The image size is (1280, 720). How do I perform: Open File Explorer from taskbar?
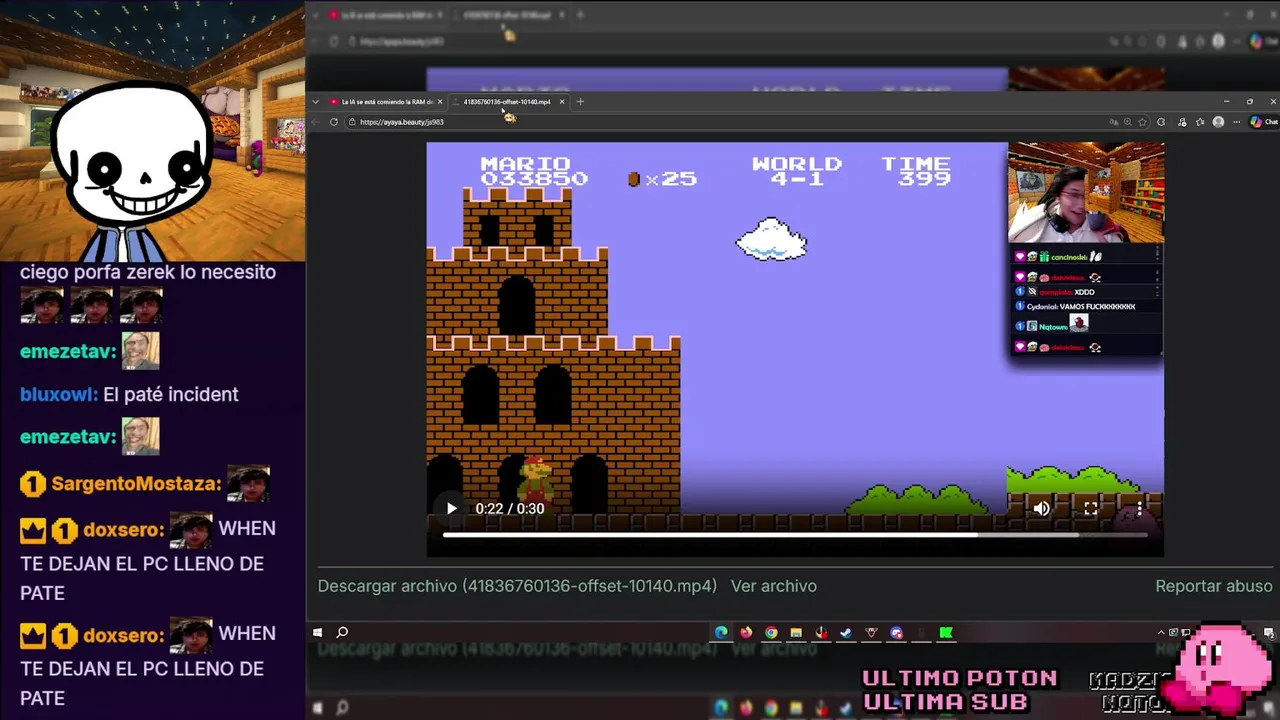pos(796,632)
